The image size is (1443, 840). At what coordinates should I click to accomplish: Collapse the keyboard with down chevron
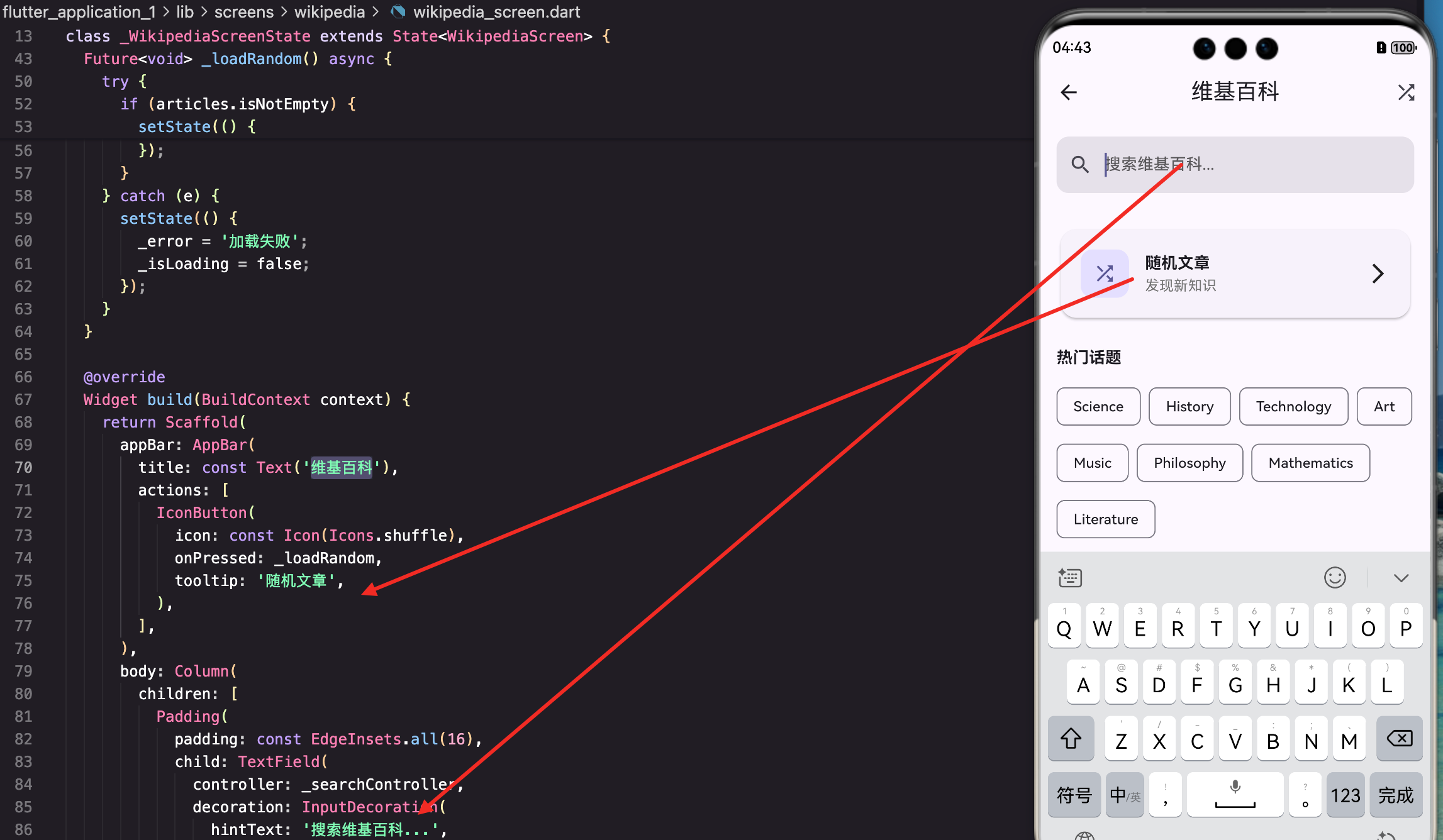pyautogui.click(x=1401, y=578)
